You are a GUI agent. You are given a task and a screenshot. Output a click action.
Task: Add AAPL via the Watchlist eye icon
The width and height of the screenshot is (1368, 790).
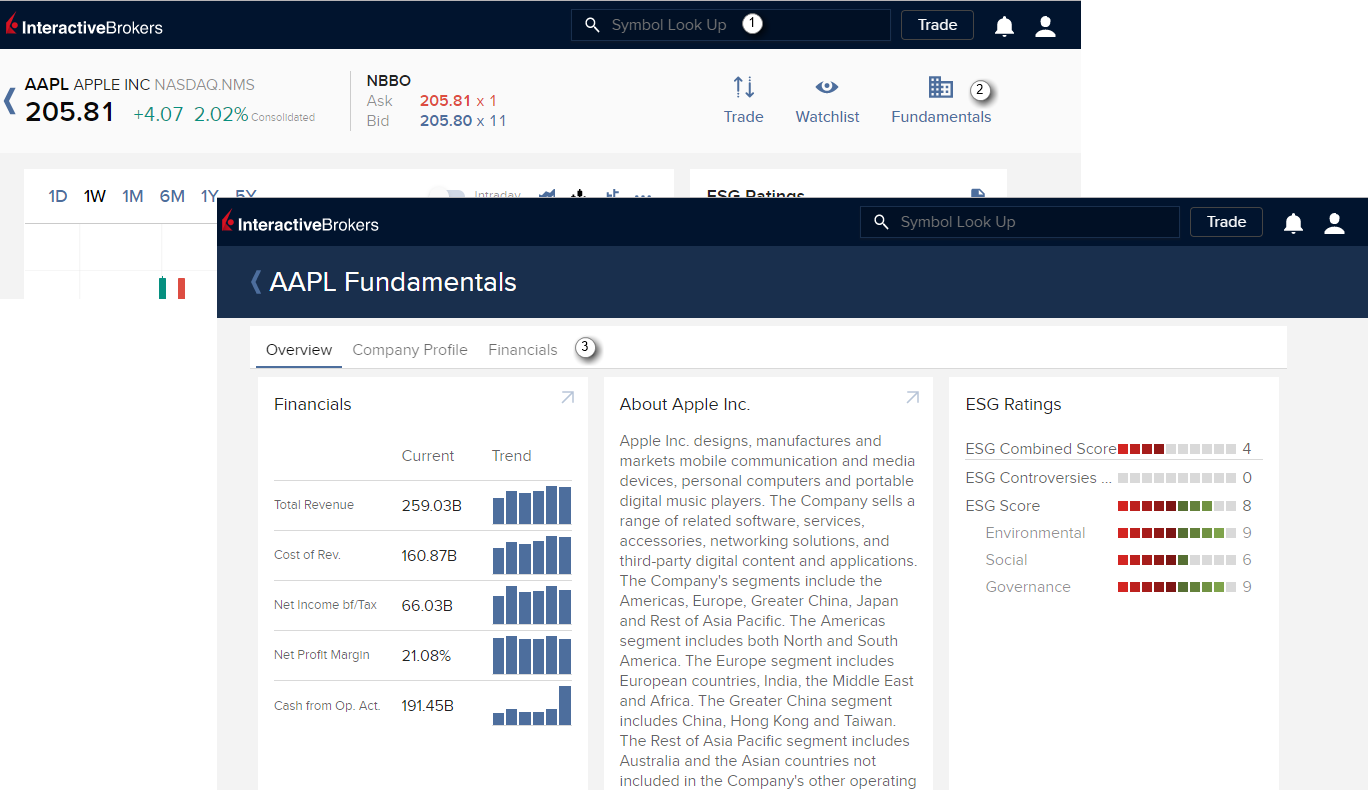(827, 88)
